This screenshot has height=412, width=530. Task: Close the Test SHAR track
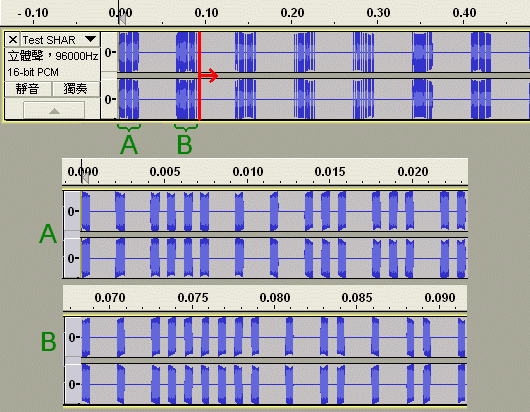tap(13, 40)
